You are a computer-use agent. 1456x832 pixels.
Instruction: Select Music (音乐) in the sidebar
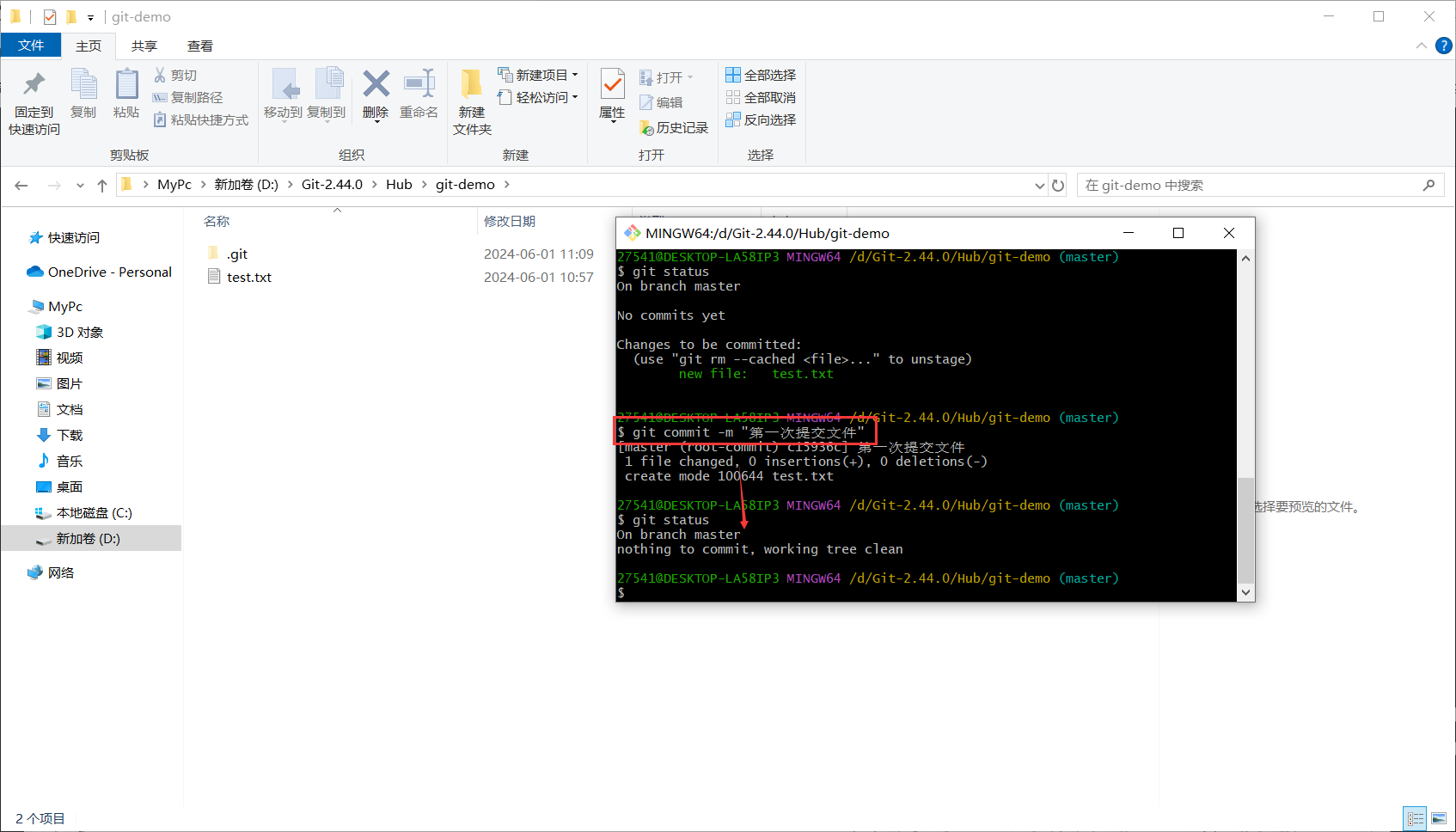tap(59, 461)
